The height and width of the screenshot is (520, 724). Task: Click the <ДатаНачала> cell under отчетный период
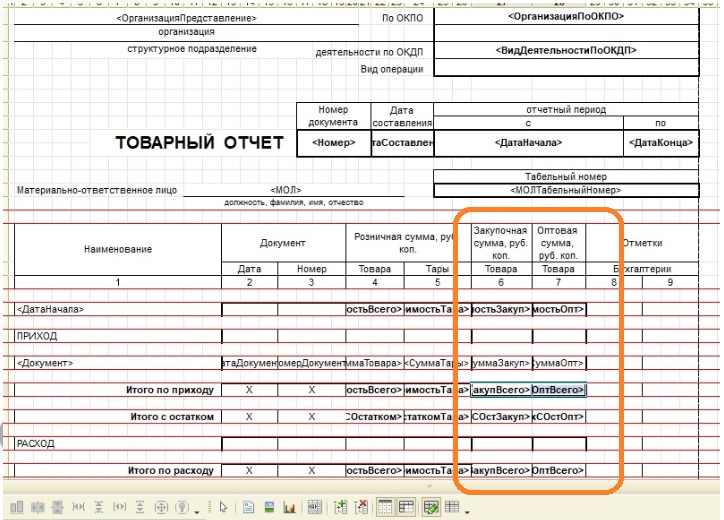point(528,144)
